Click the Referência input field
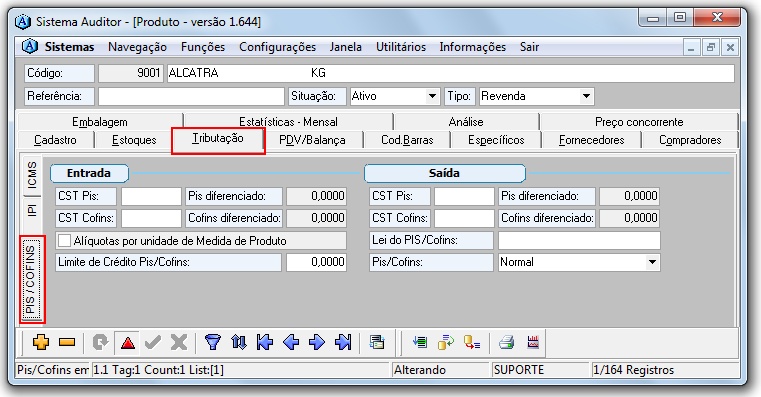Viewport: 761px width, 397px height. pyautogui.click(x=191, y=96)
